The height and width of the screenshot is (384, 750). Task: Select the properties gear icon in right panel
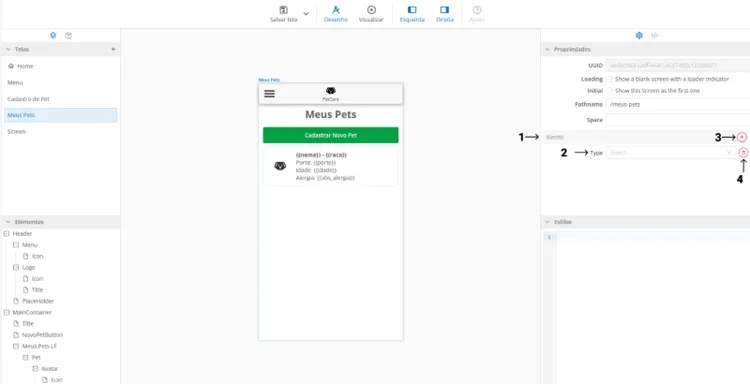(x=639, y=35)
